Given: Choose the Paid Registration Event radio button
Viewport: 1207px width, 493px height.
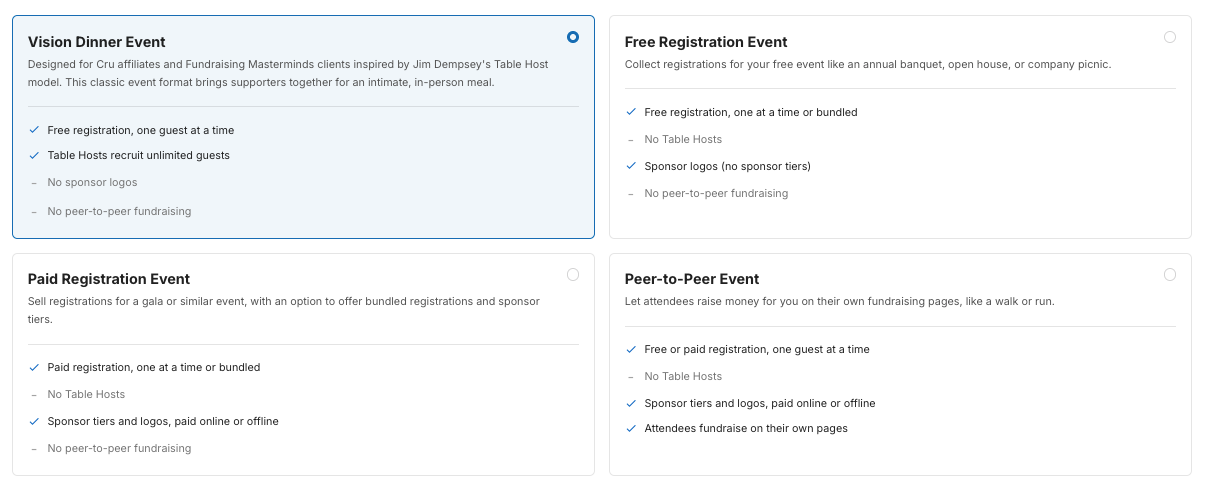Looking at the screenshot, I should point(573,274).
